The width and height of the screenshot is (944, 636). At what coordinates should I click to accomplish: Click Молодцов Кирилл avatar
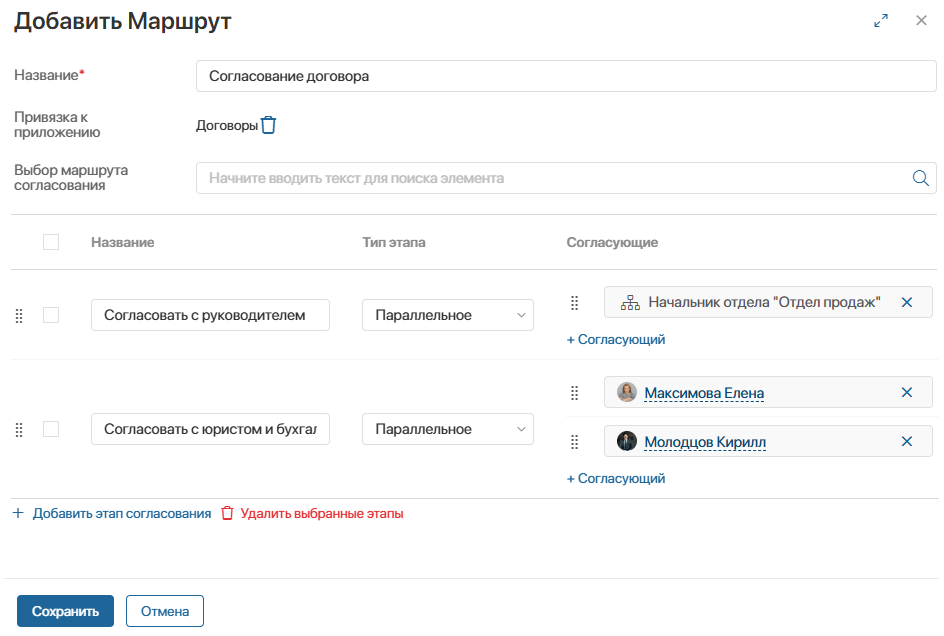627,441
